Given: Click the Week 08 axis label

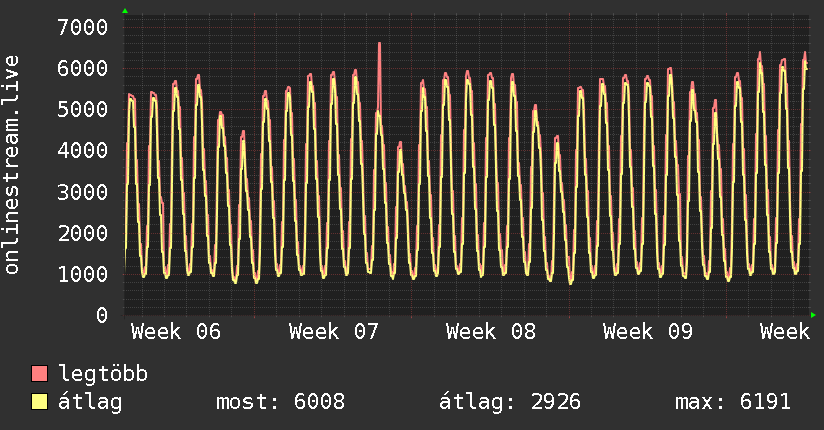Looking at the screenshot, I should tap(491, 332).
